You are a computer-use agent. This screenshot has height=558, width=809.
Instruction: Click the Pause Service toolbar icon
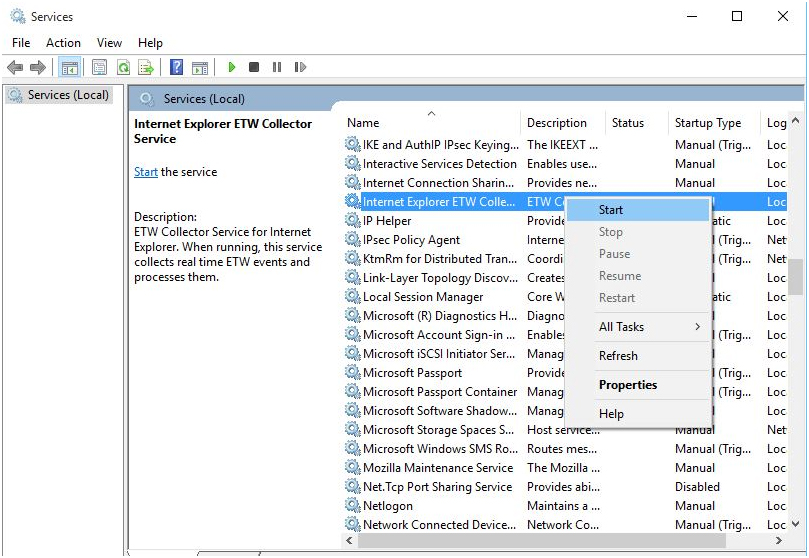(x=277, y=67)
